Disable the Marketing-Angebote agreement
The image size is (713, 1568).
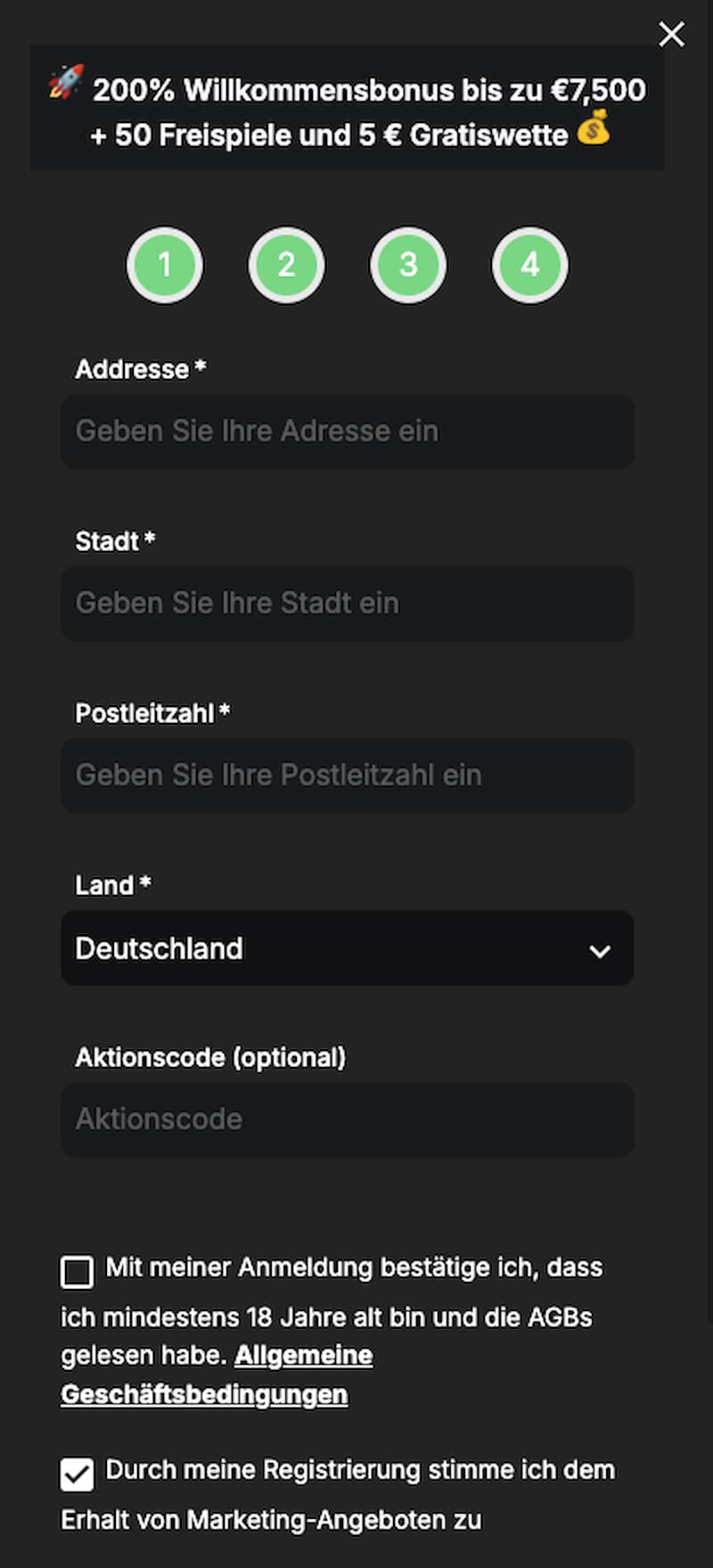77,1474
